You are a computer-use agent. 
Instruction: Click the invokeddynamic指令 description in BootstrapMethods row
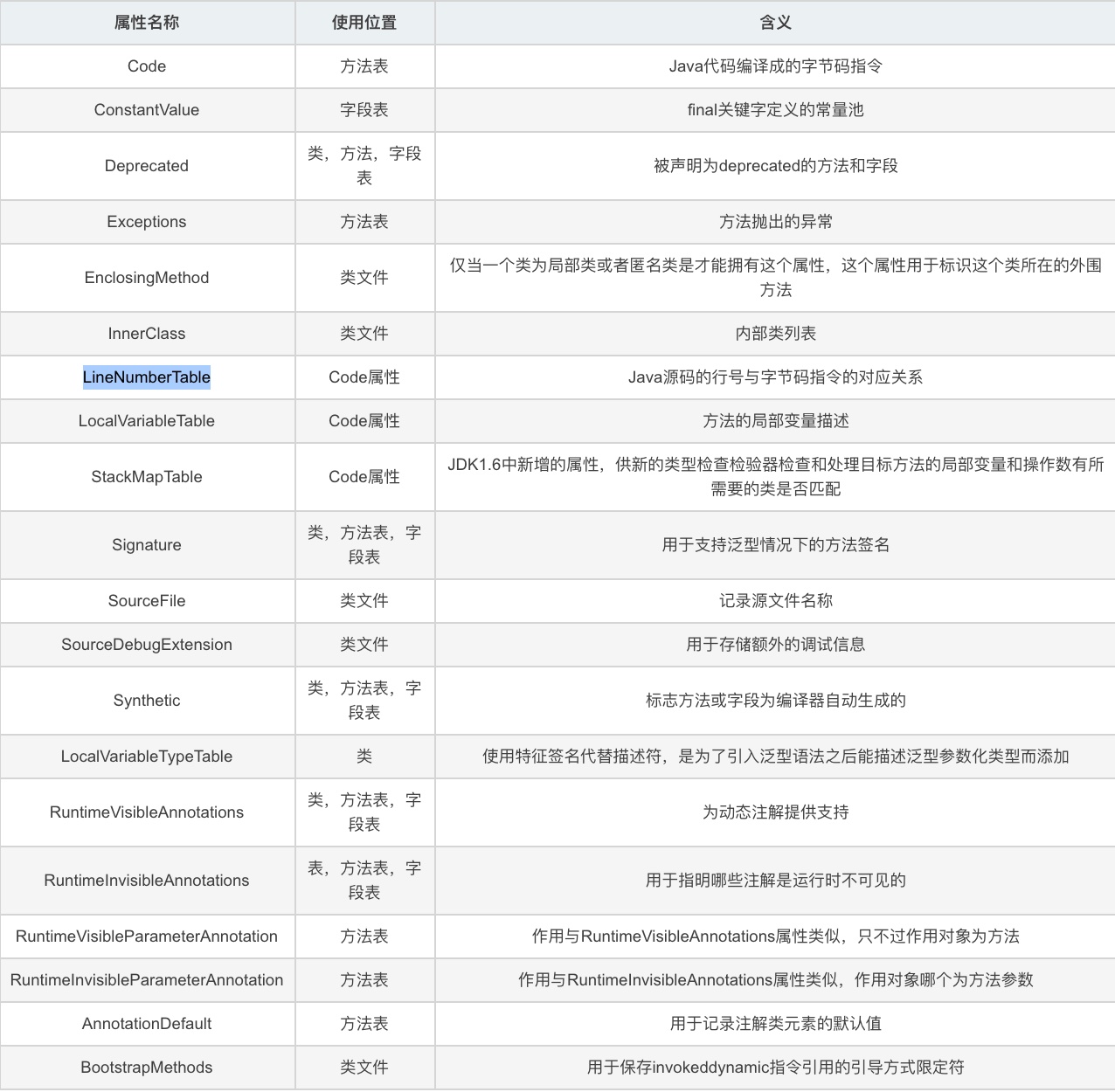[x=775, y=1068]
